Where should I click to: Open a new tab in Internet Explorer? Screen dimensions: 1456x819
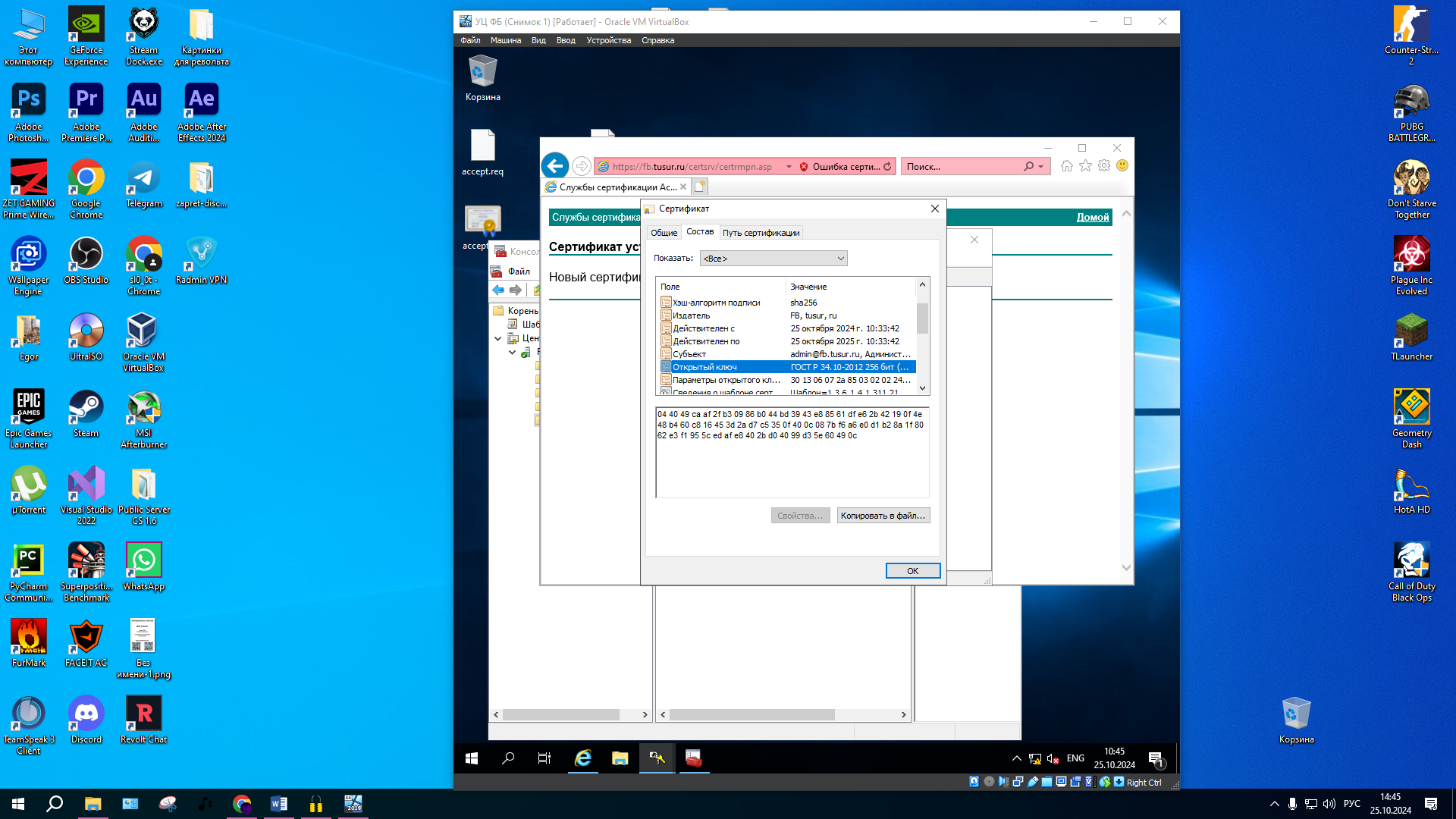tap(700, 187)
